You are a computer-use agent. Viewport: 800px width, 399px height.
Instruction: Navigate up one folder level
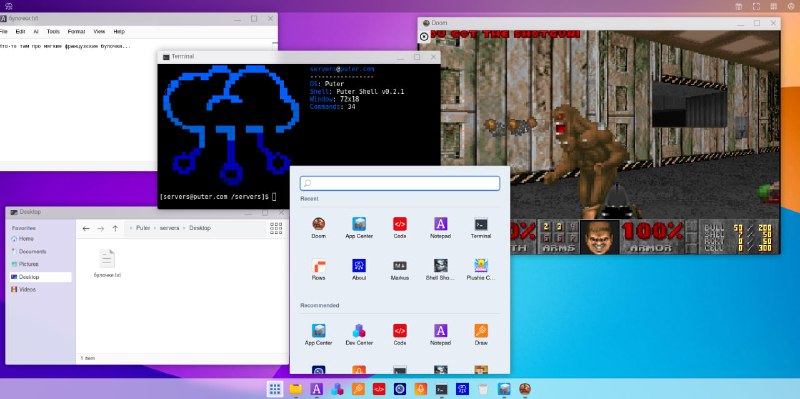(115, 229)
